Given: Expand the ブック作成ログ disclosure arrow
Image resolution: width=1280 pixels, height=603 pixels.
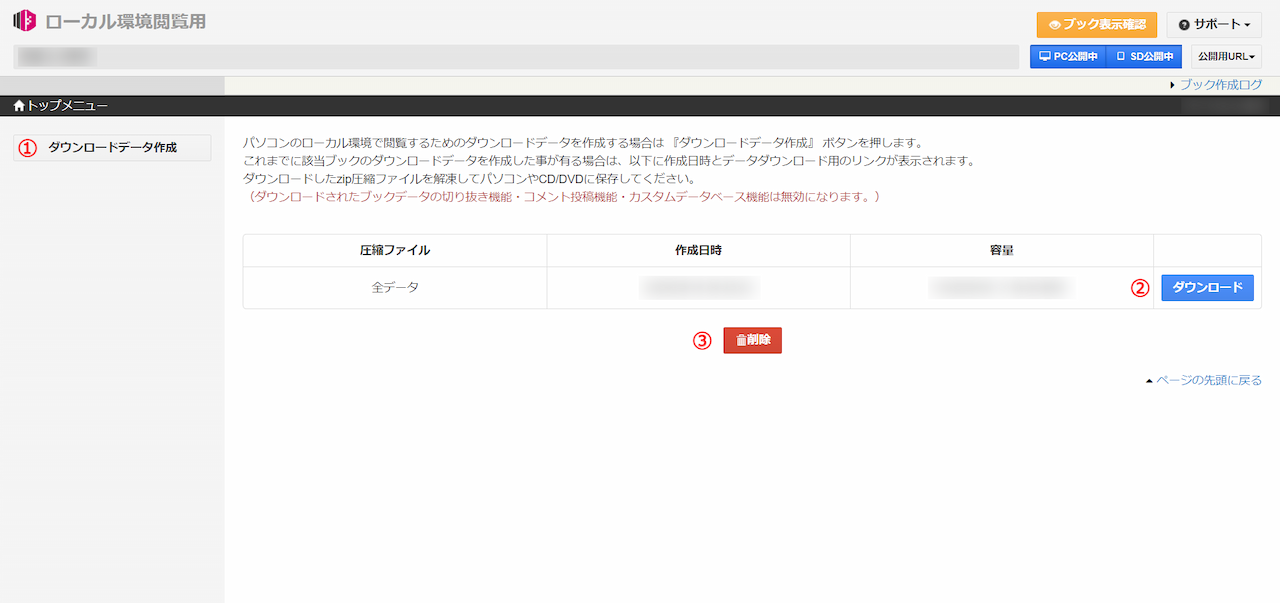Looking at the screenshot, I should [1174, 84].
